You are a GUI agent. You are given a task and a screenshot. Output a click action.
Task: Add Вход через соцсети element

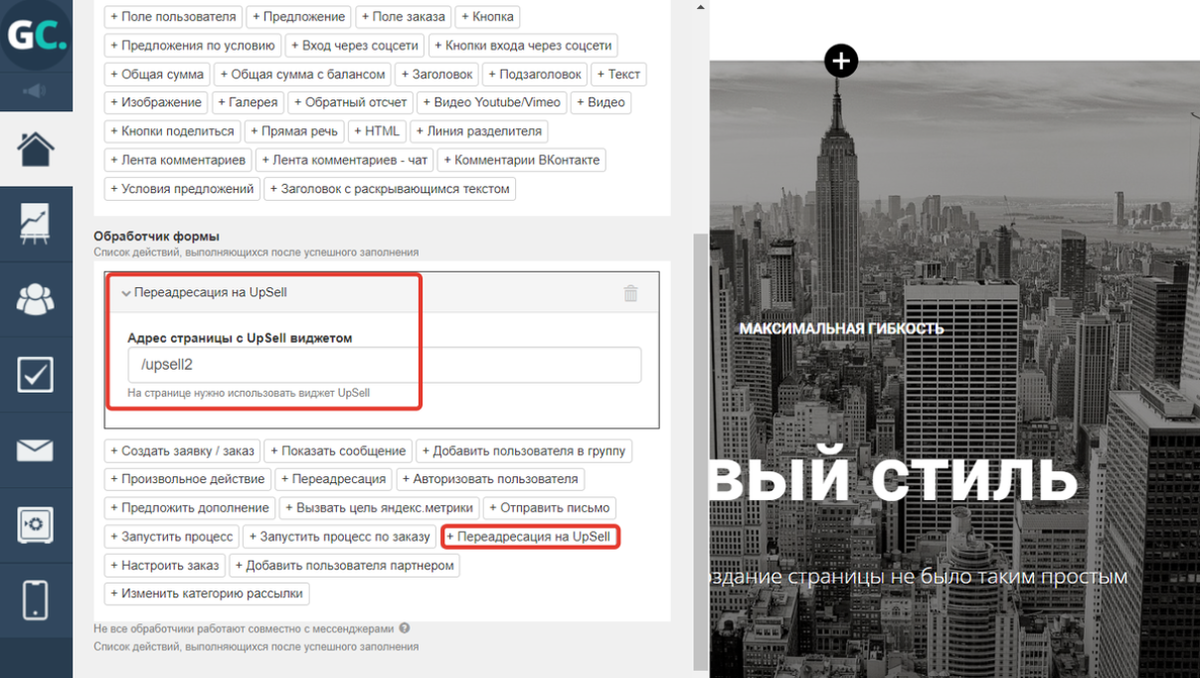click(355, 45)
